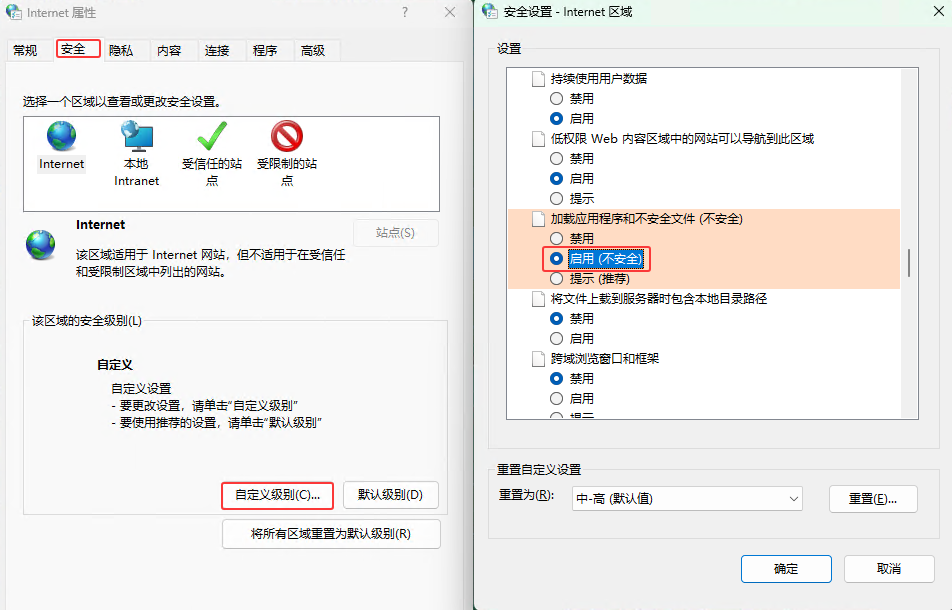Select 启用 under 跨域浏览窗口和框架

pos(556,398)
